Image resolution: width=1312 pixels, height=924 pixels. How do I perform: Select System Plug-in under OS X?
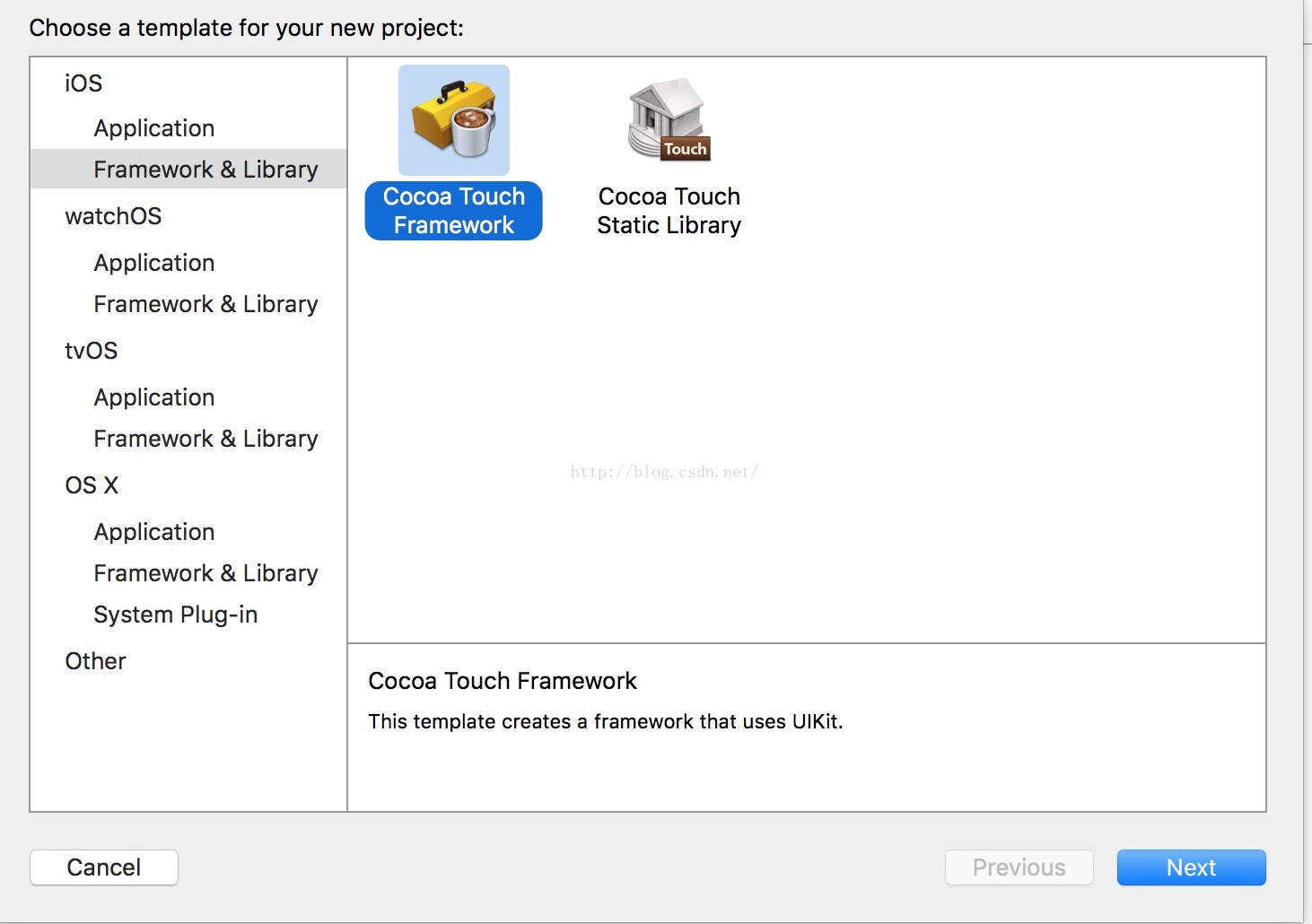176,615
